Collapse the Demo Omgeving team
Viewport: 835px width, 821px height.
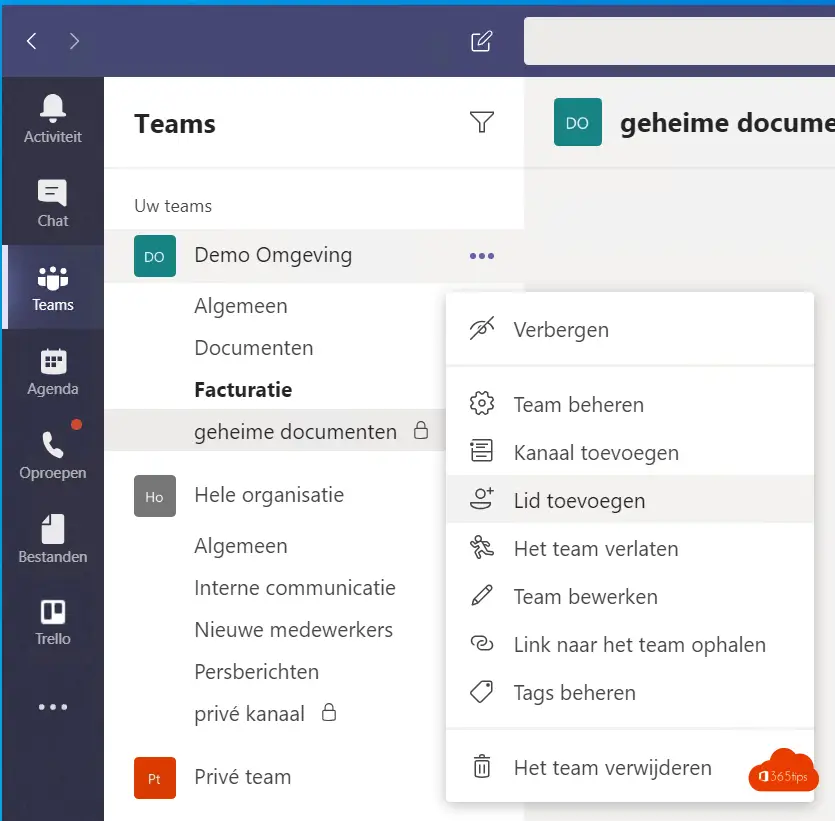tap(273, 256)
